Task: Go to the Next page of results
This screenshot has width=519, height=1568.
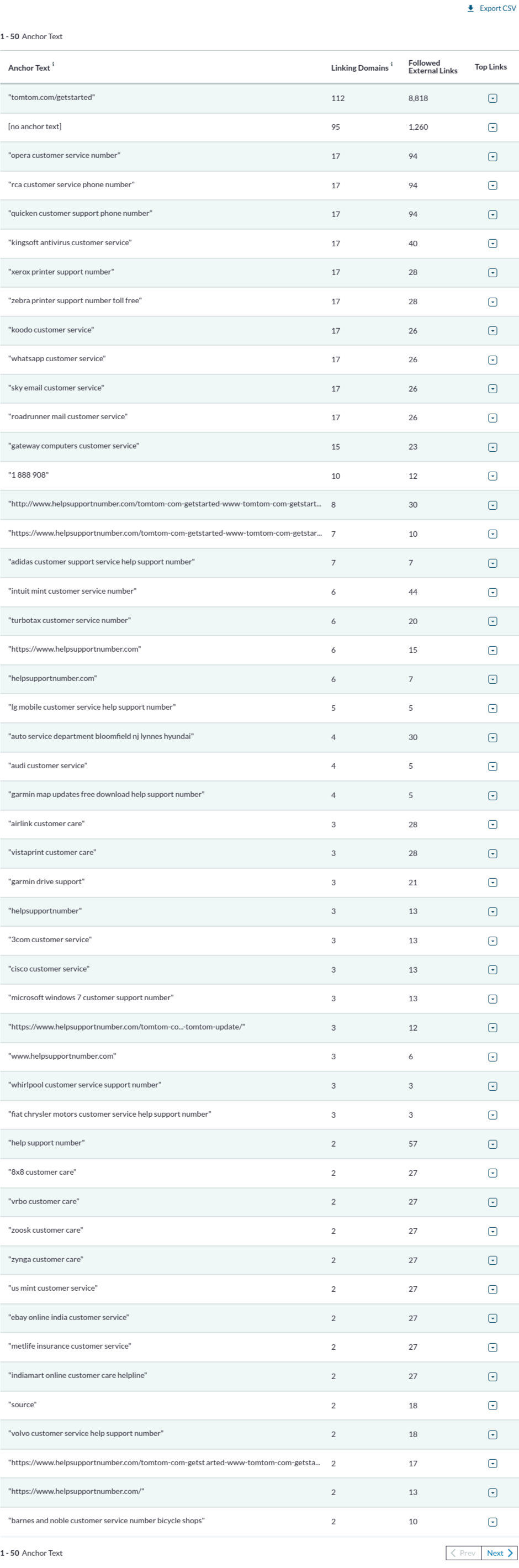Action: click(x=495, y=1553)
